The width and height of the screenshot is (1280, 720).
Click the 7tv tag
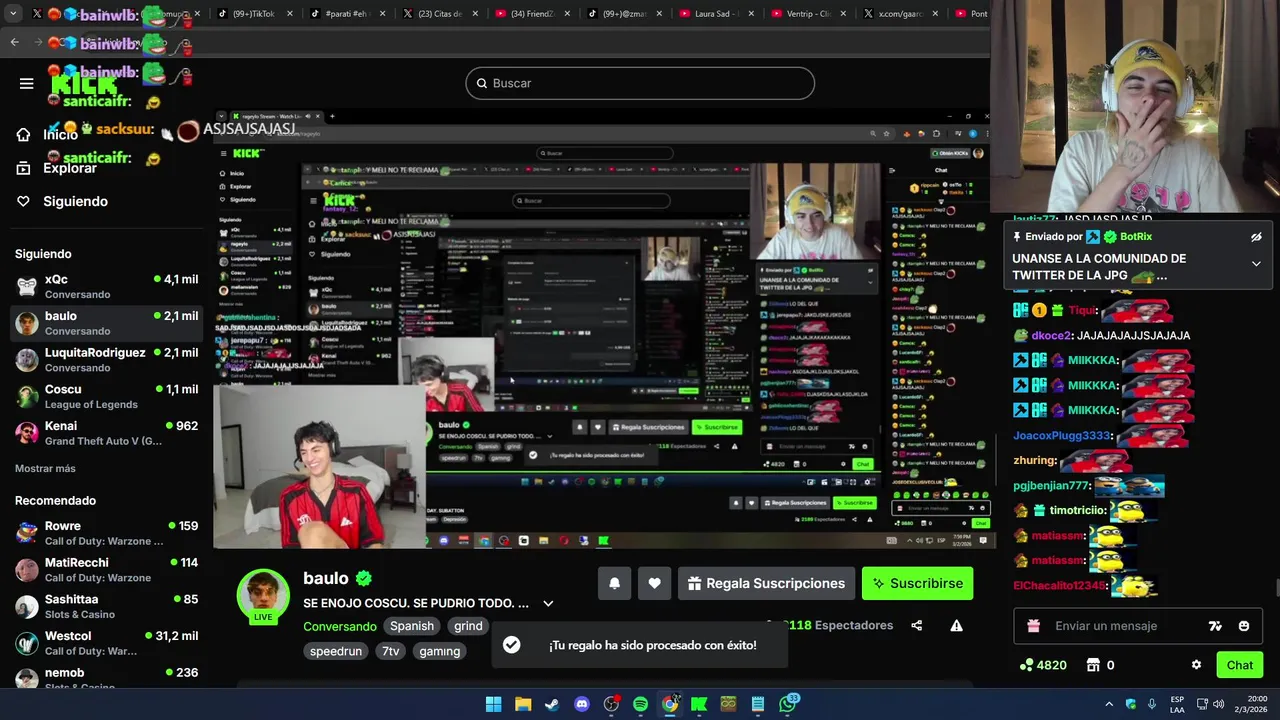(x=390, y=651)
